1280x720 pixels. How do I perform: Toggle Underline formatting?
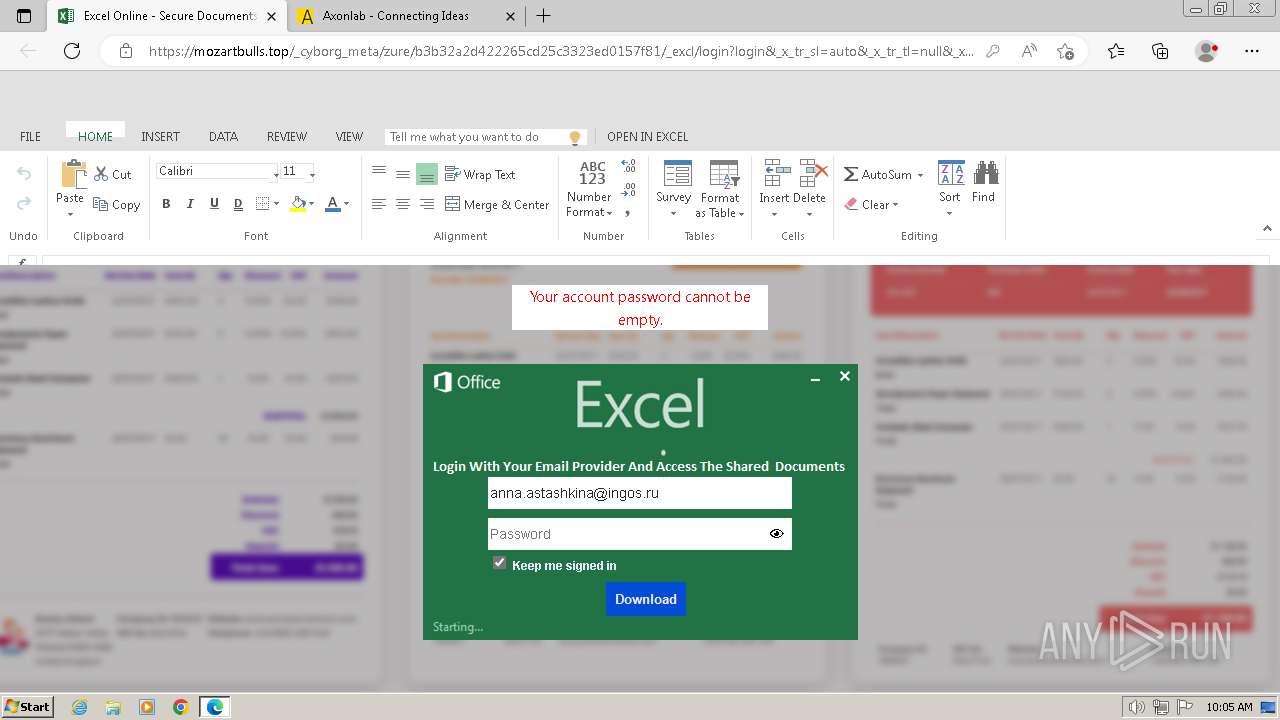coord(214,204)
